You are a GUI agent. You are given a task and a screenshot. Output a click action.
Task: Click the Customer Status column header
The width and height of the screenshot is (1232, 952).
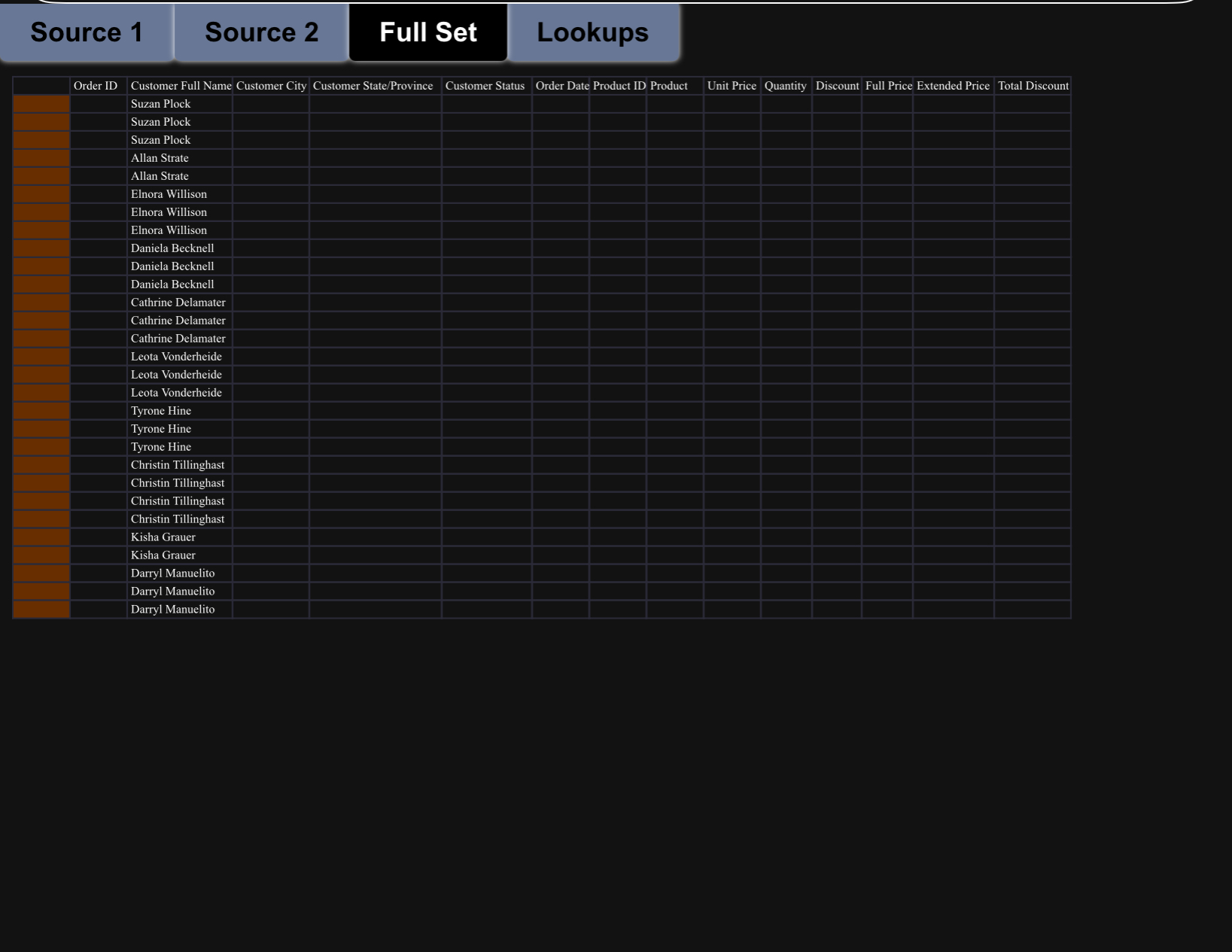coord(486,86)
